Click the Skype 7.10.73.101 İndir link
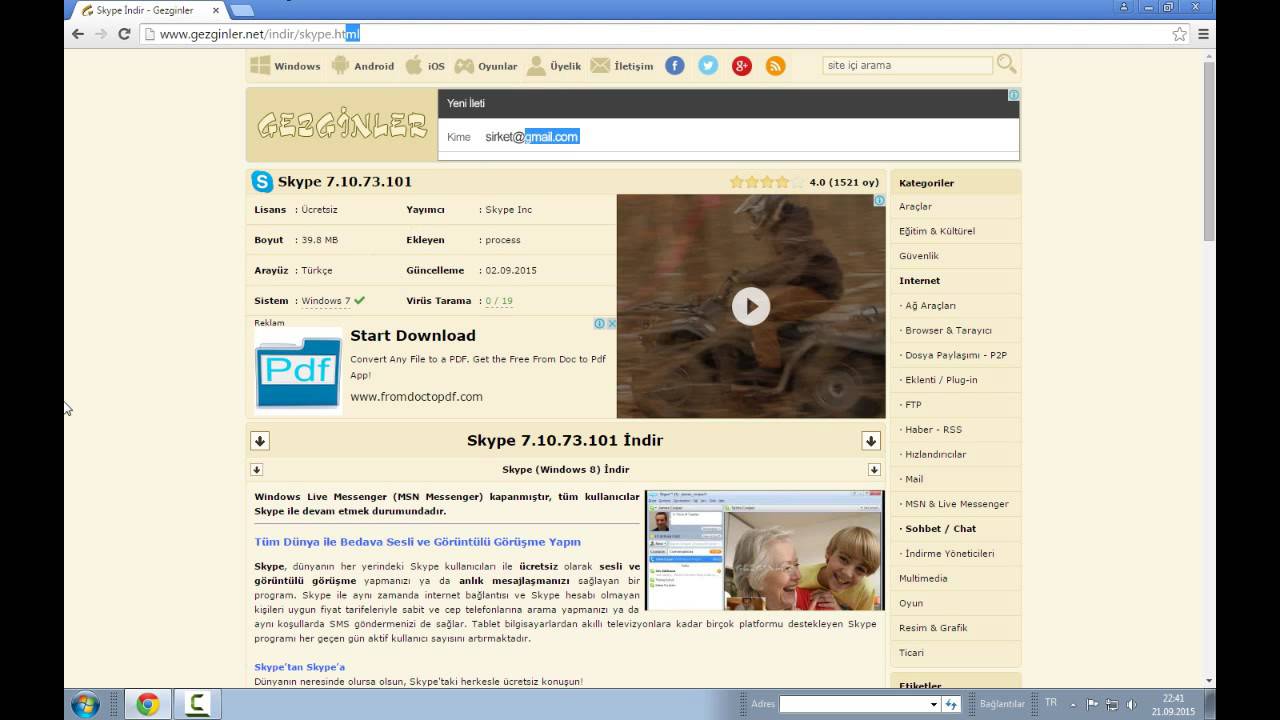Screen dimensions: 1280x720 pyautogui.click(x=565, y=441)
